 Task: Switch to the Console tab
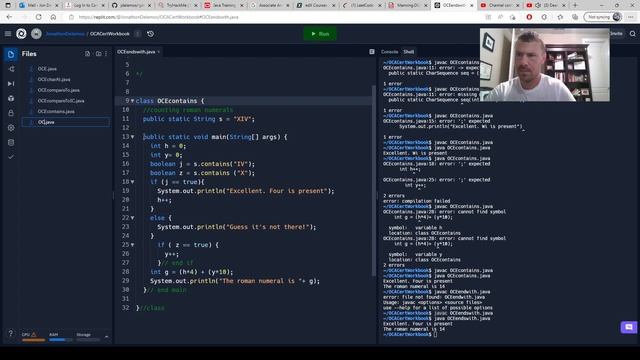389,52
